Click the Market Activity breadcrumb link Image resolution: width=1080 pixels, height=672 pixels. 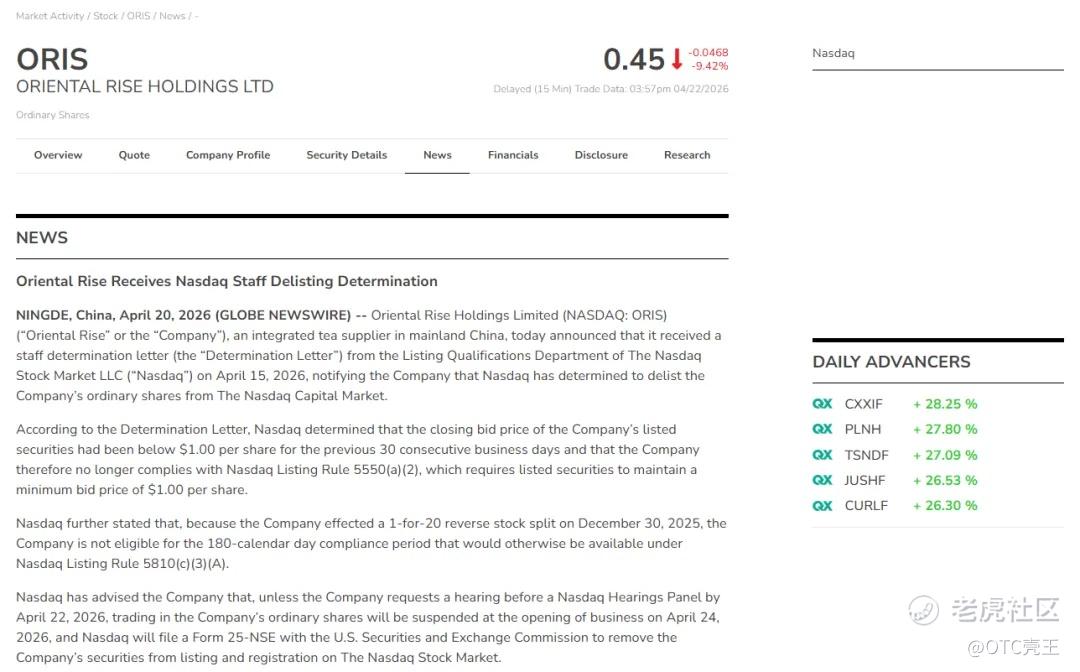click(x=50, y=16)
